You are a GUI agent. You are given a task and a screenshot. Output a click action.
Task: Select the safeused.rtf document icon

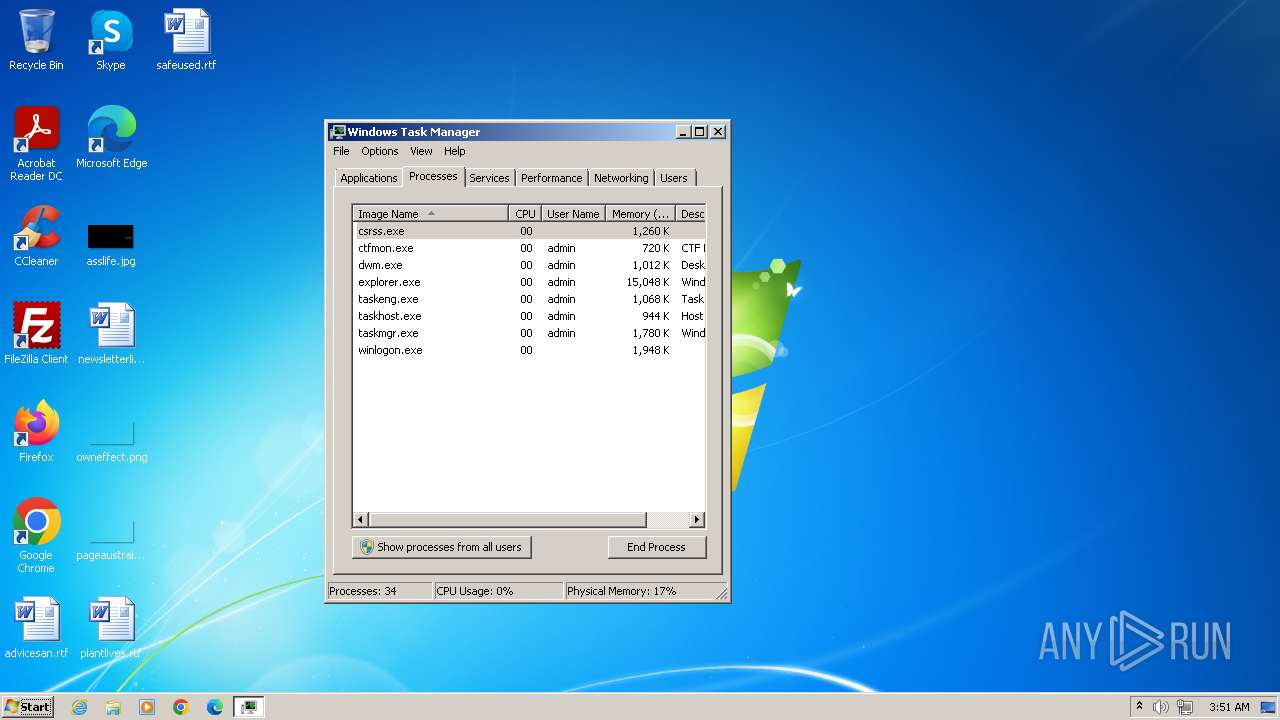pyautogui.click(x=186, y=40)
